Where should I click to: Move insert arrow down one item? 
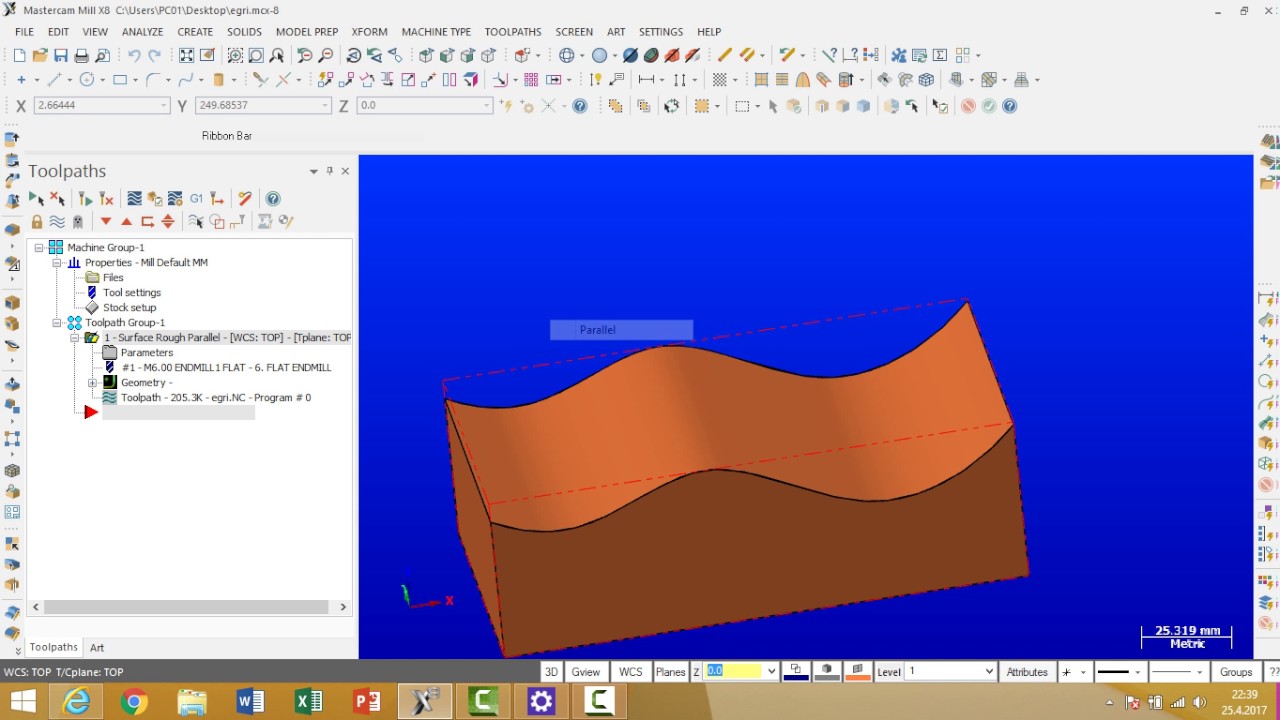pos(106,221)
